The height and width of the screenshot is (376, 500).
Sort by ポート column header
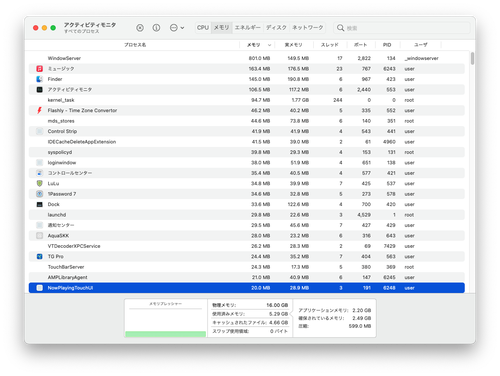360,45
